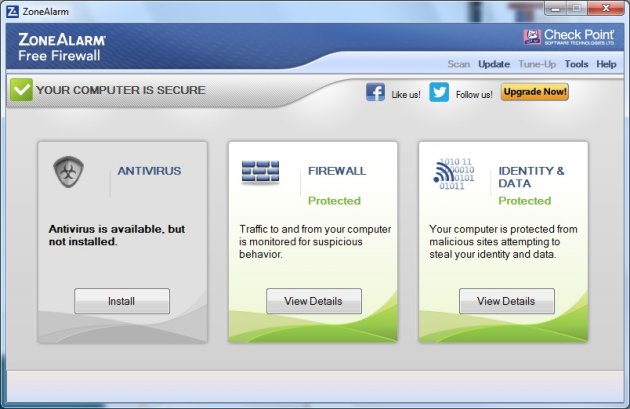The image size is (630, 409).
Task: Click the Identity & Data Protected status
Action: 524,200
